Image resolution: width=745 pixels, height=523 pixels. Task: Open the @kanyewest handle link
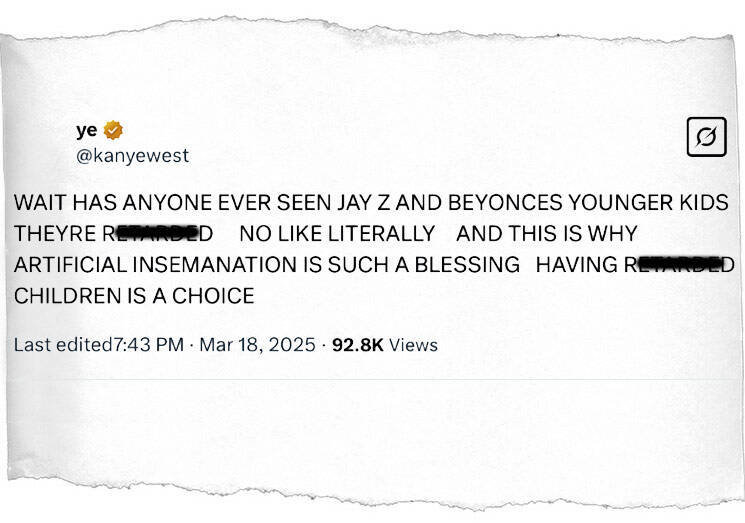click(132, 155)
